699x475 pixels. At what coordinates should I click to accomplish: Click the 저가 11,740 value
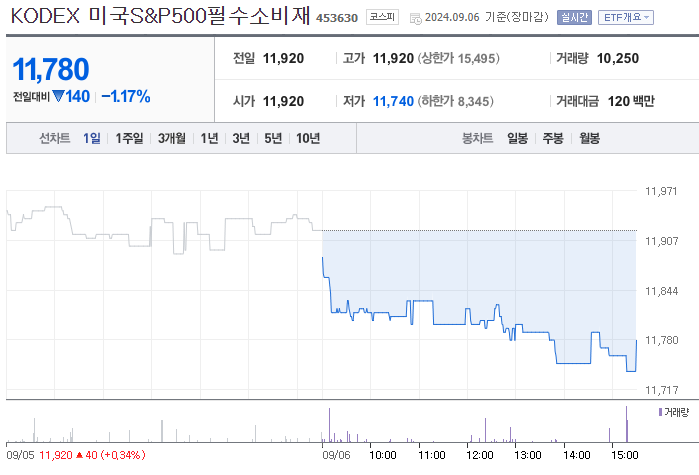click(x=393, y=101)
